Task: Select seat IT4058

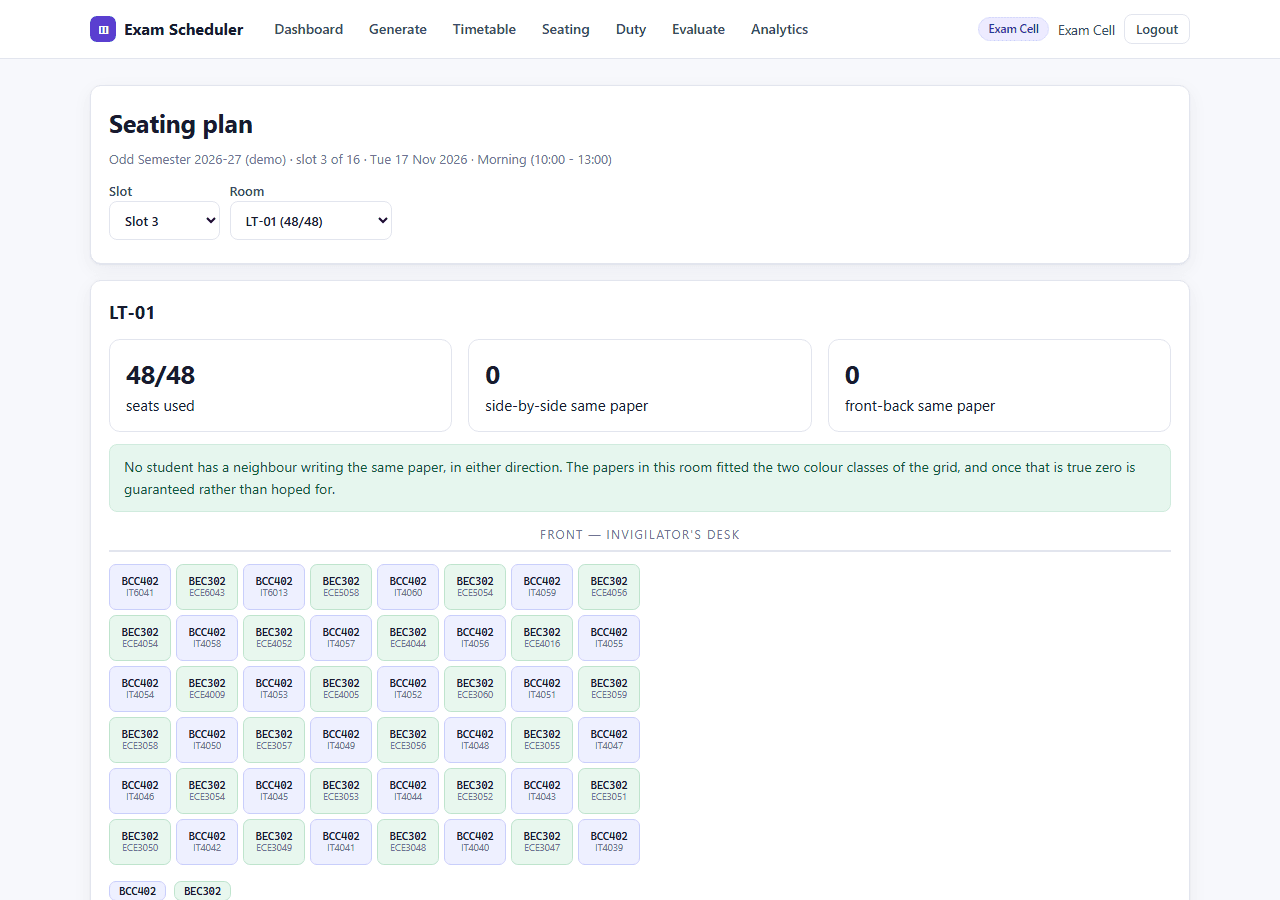Action: tap(207, 638)
